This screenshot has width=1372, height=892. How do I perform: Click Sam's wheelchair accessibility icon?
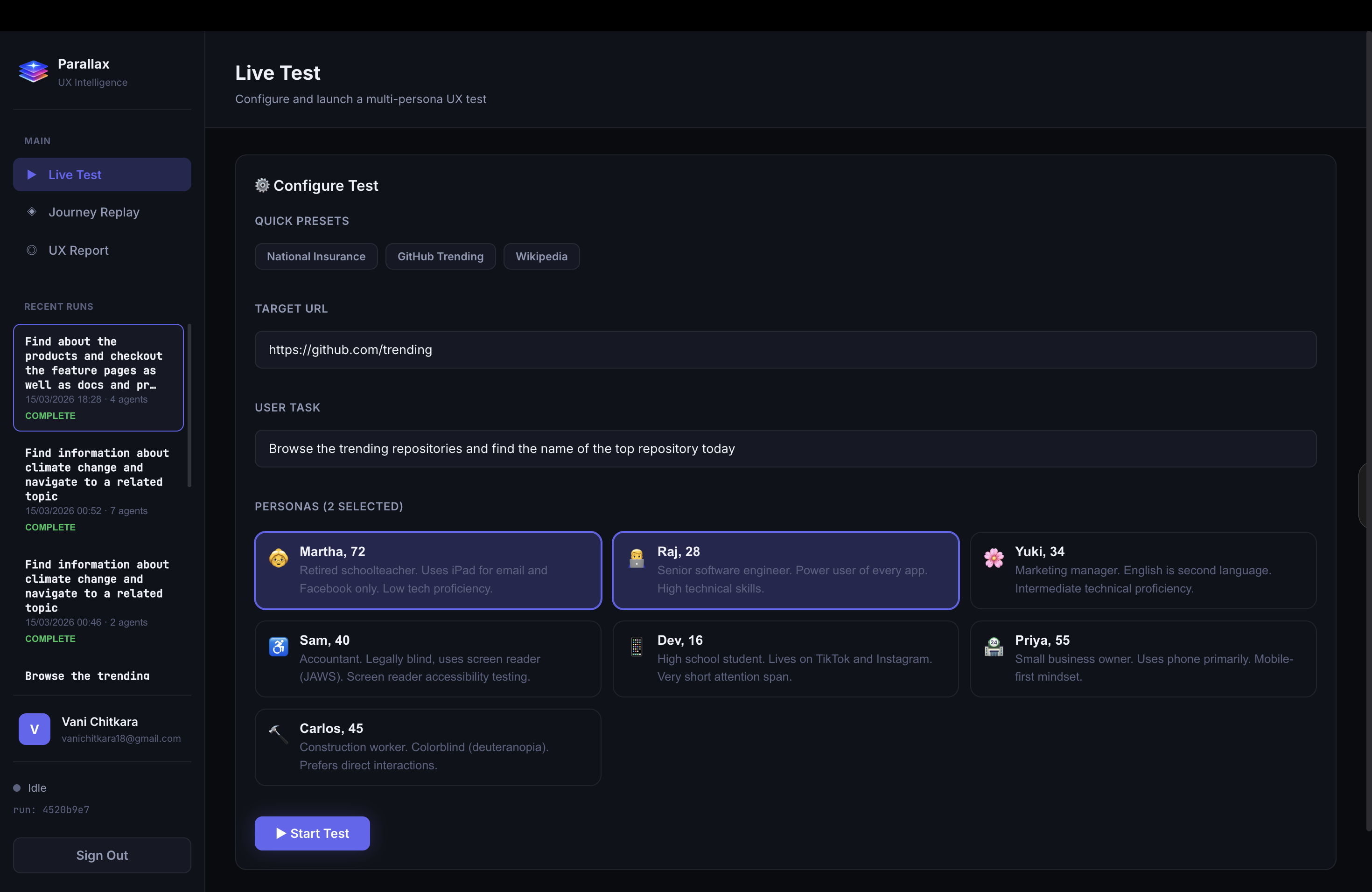[279, 647]
